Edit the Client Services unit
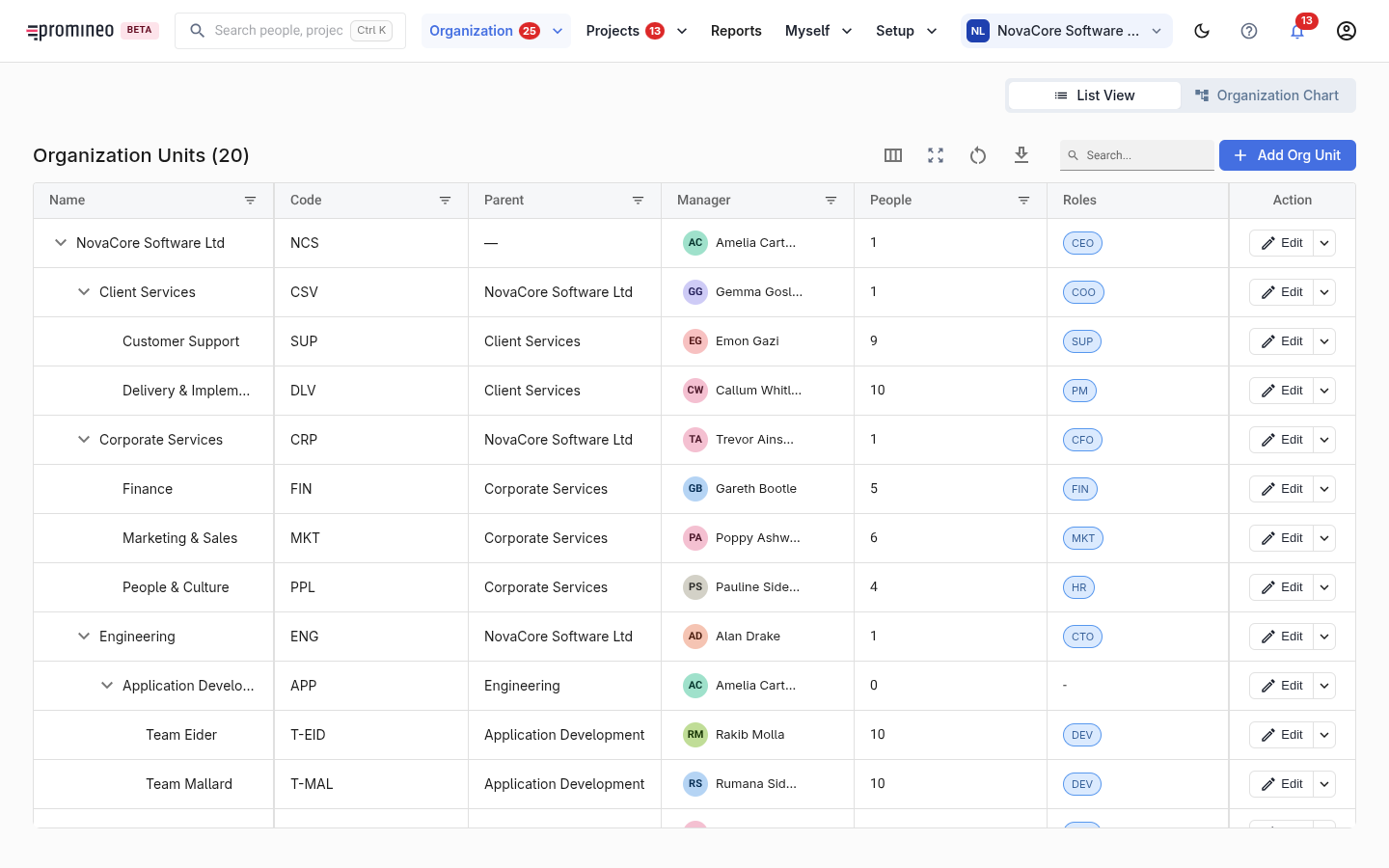The width and height of the screenshot is (1389, 868). tap(1281, 292)
